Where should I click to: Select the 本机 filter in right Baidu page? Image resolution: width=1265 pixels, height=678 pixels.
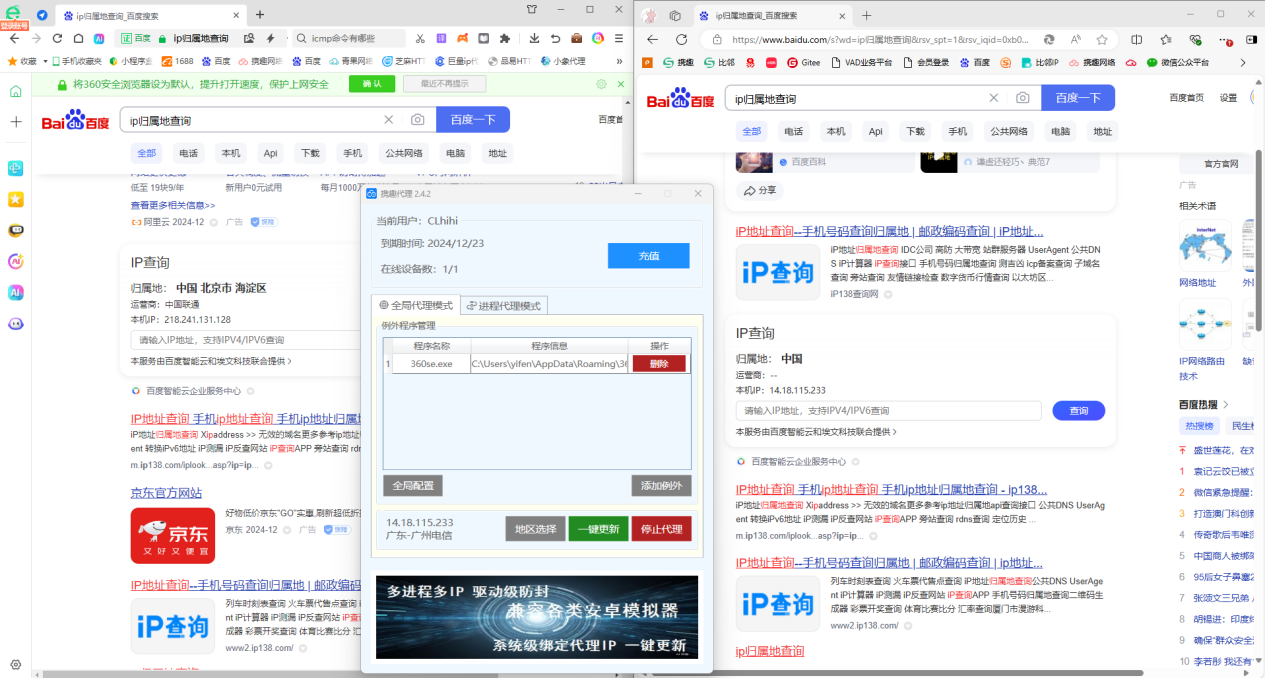[835, 131]
